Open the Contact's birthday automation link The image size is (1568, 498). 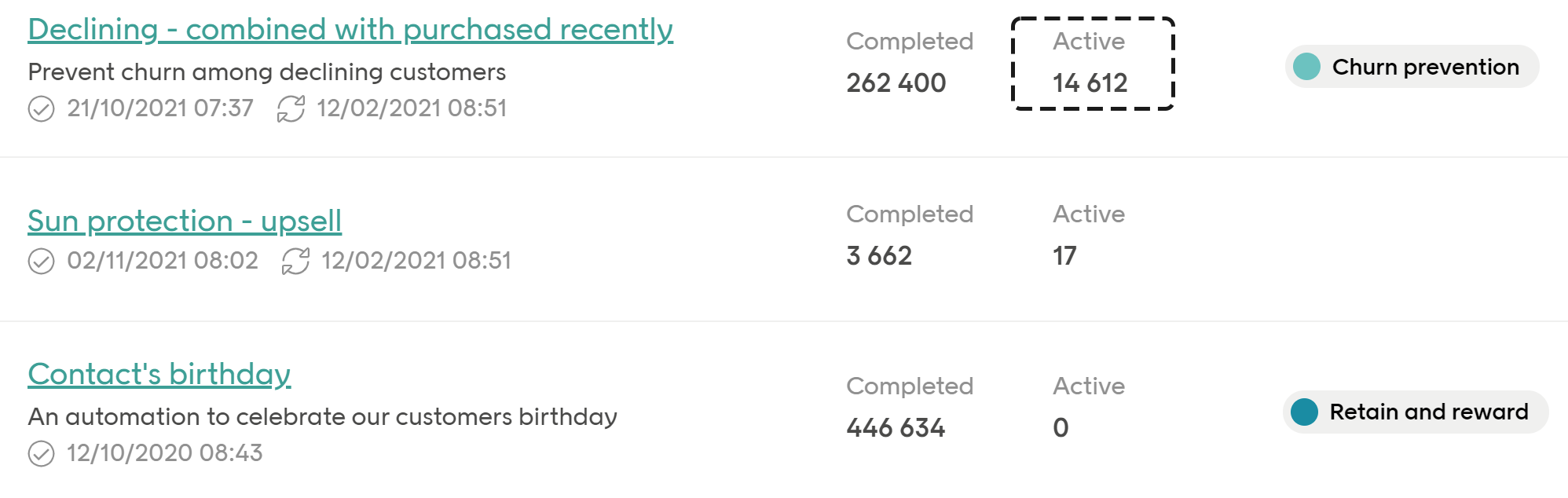click(x=159, y=375)
